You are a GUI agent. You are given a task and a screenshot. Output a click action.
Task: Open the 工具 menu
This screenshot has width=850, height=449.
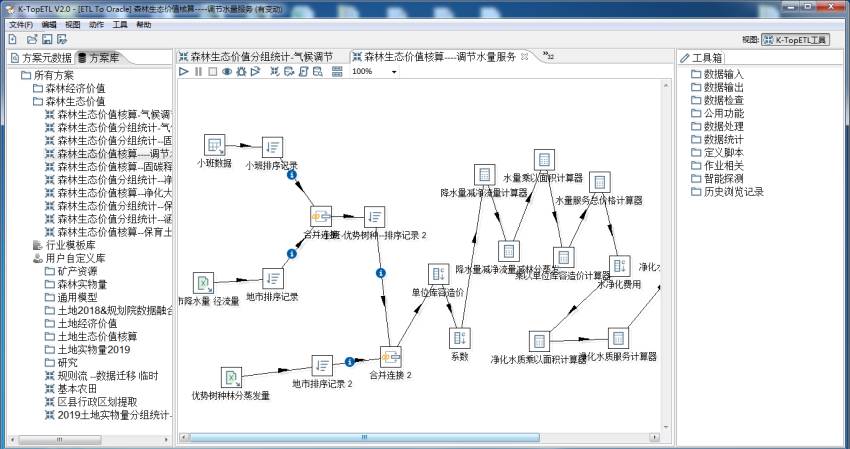click(x=120, y=24)
